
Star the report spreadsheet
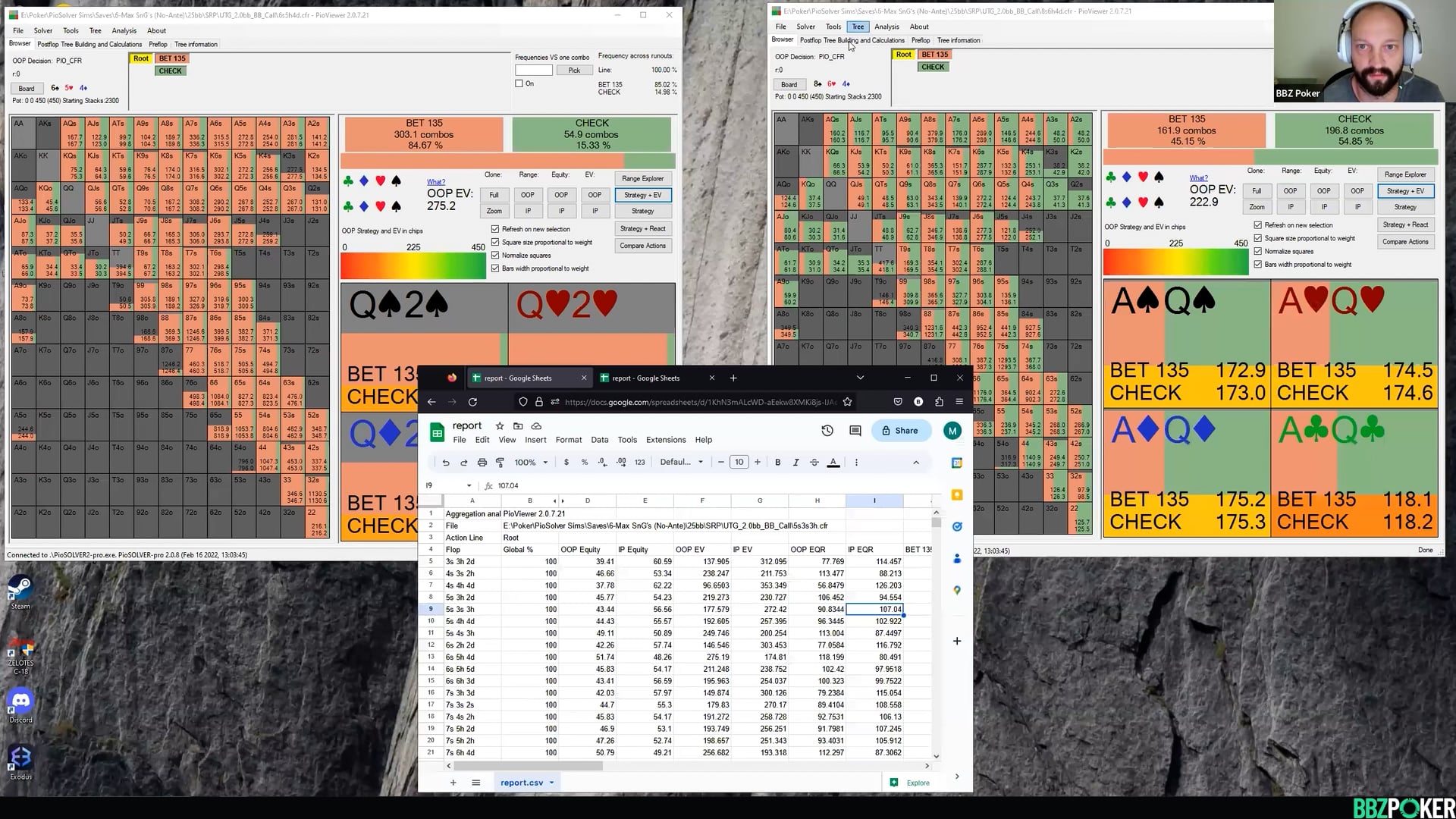[499, 426]
